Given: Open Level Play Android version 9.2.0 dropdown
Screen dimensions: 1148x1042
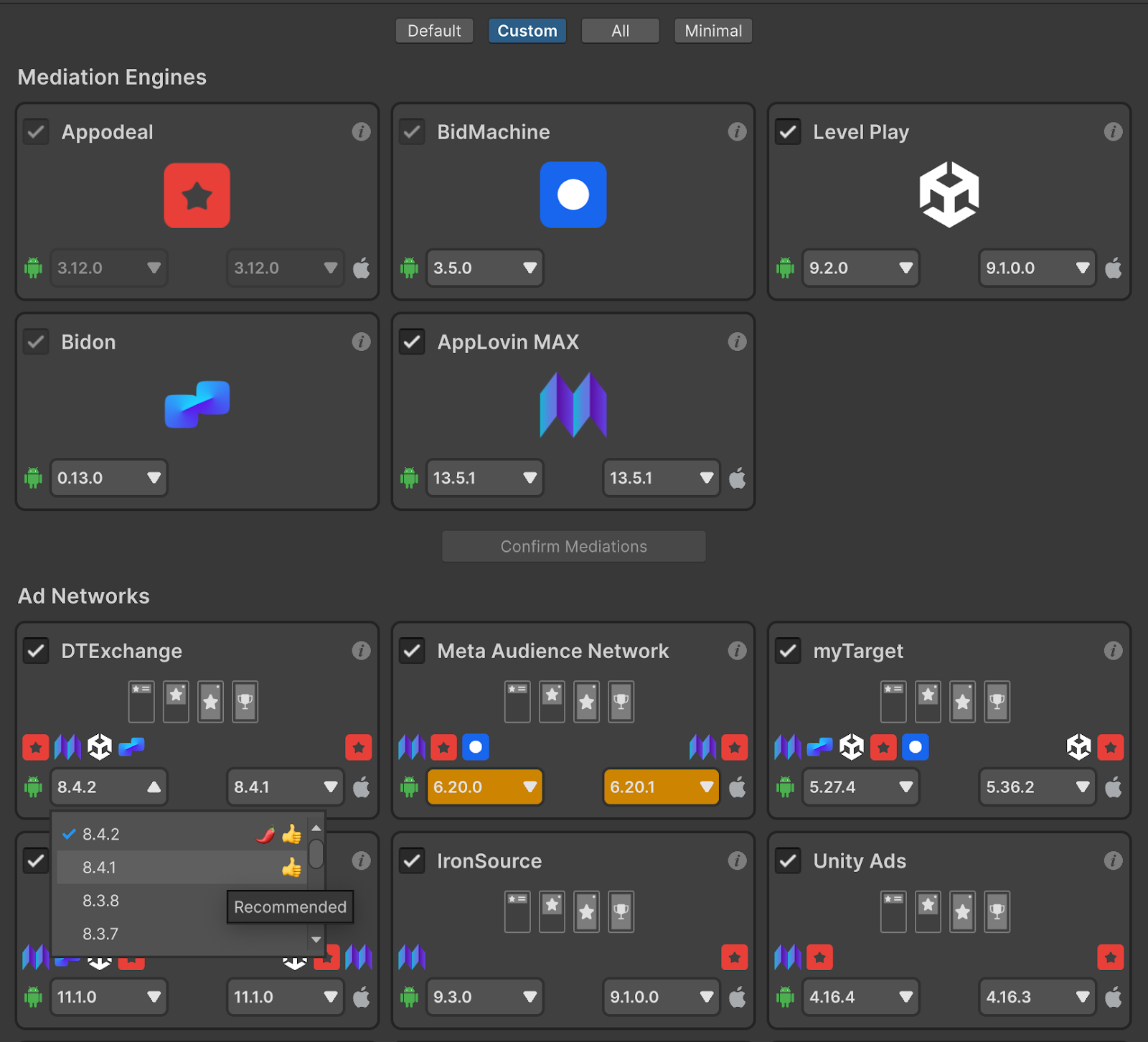Looking at the screenshot, I should [x=860, y=268].
